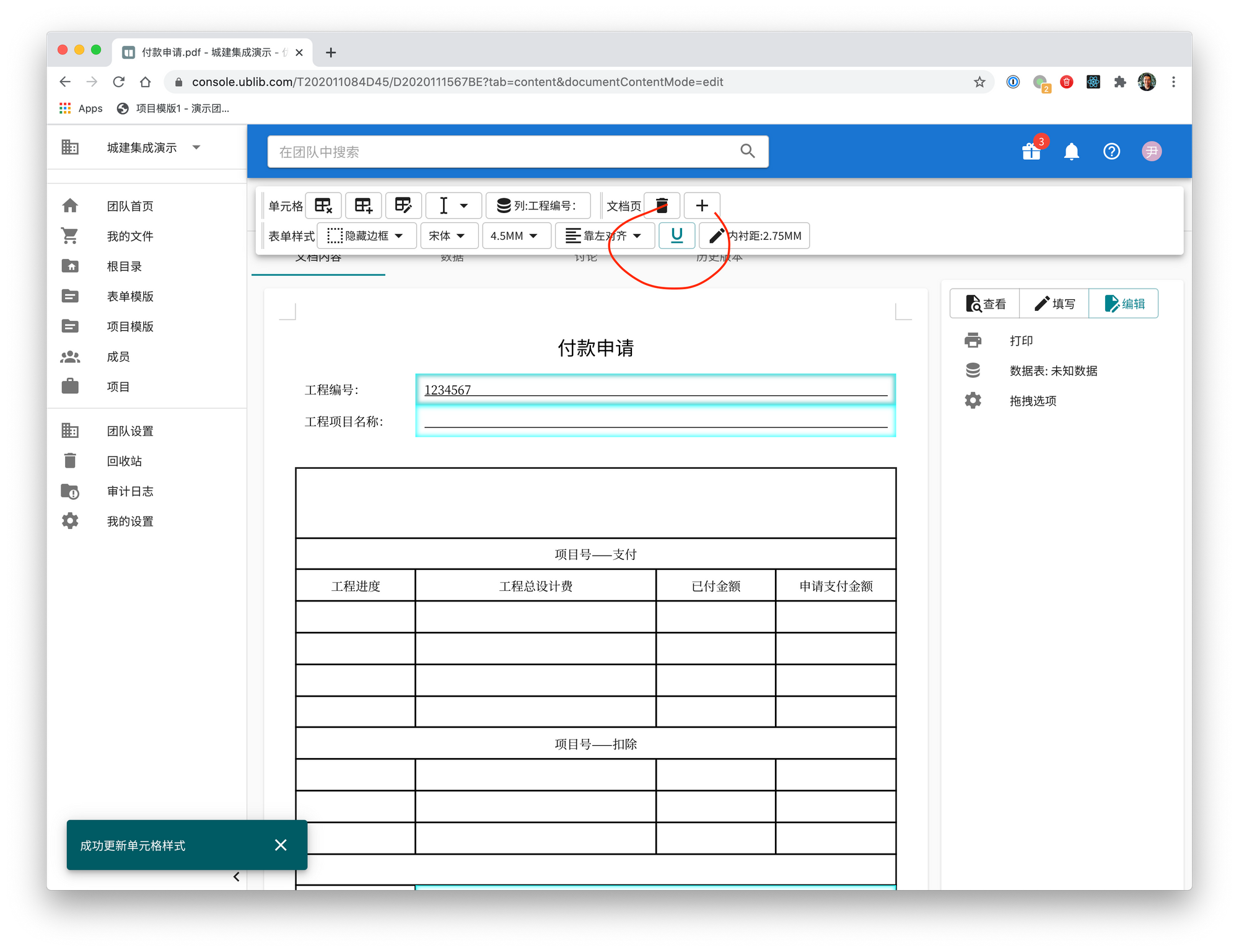Switch to 填写 fill mode
1239x952 pixels.
1054,304
